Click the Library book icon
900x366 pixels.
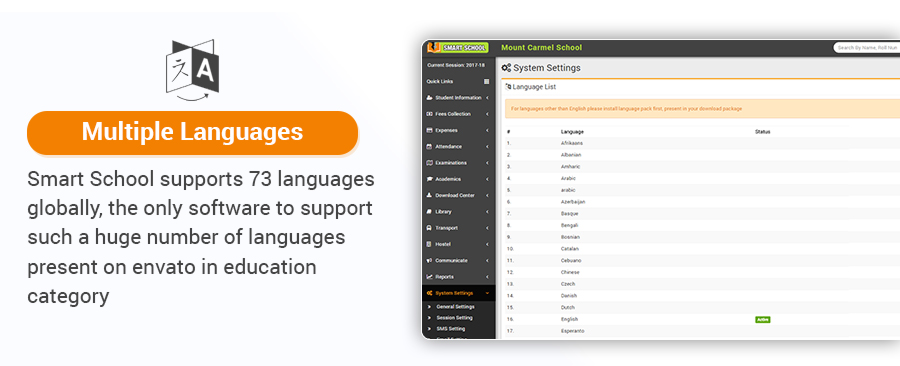pyautogui.click(x=429, y=212)
